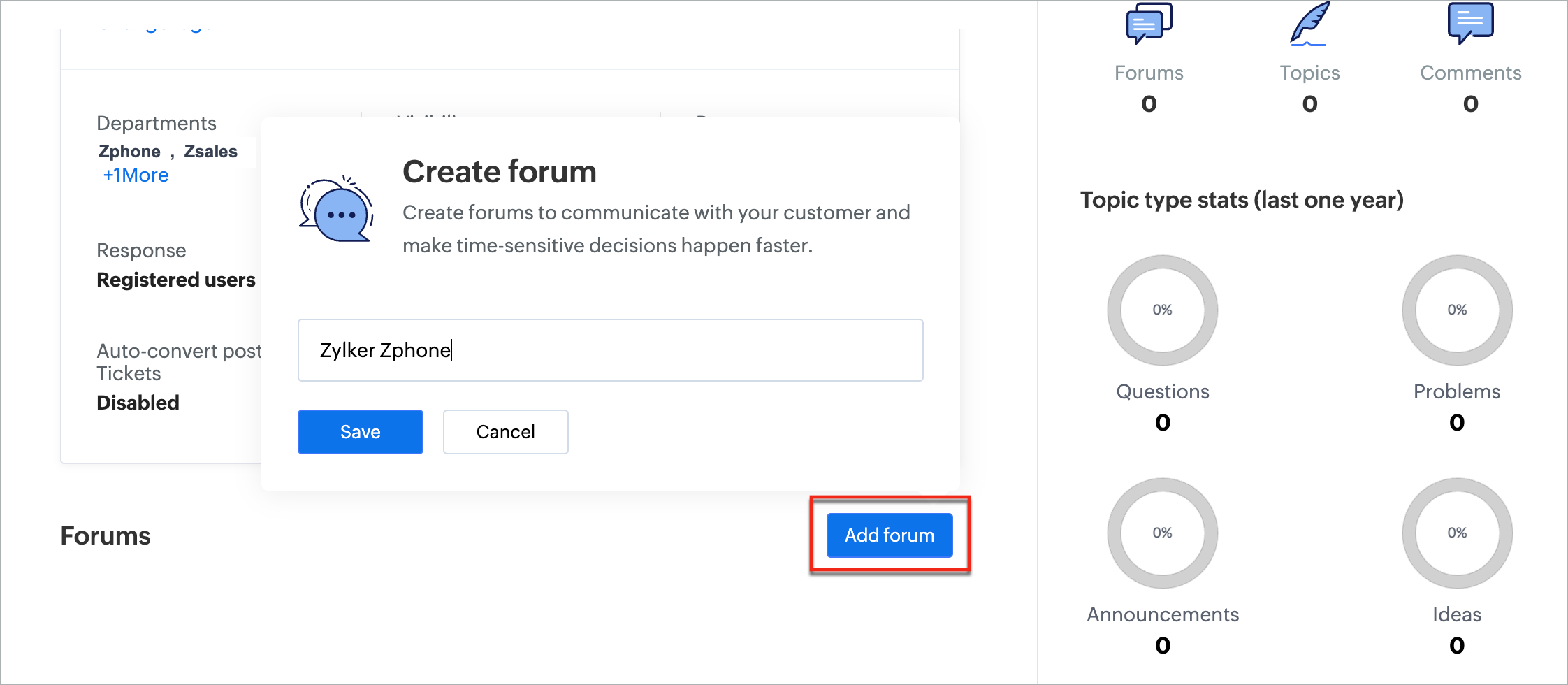Click the Registered users response value
Image resolution: width=1568 pixels, height=685 pixels.
click(x=176, y=280)
